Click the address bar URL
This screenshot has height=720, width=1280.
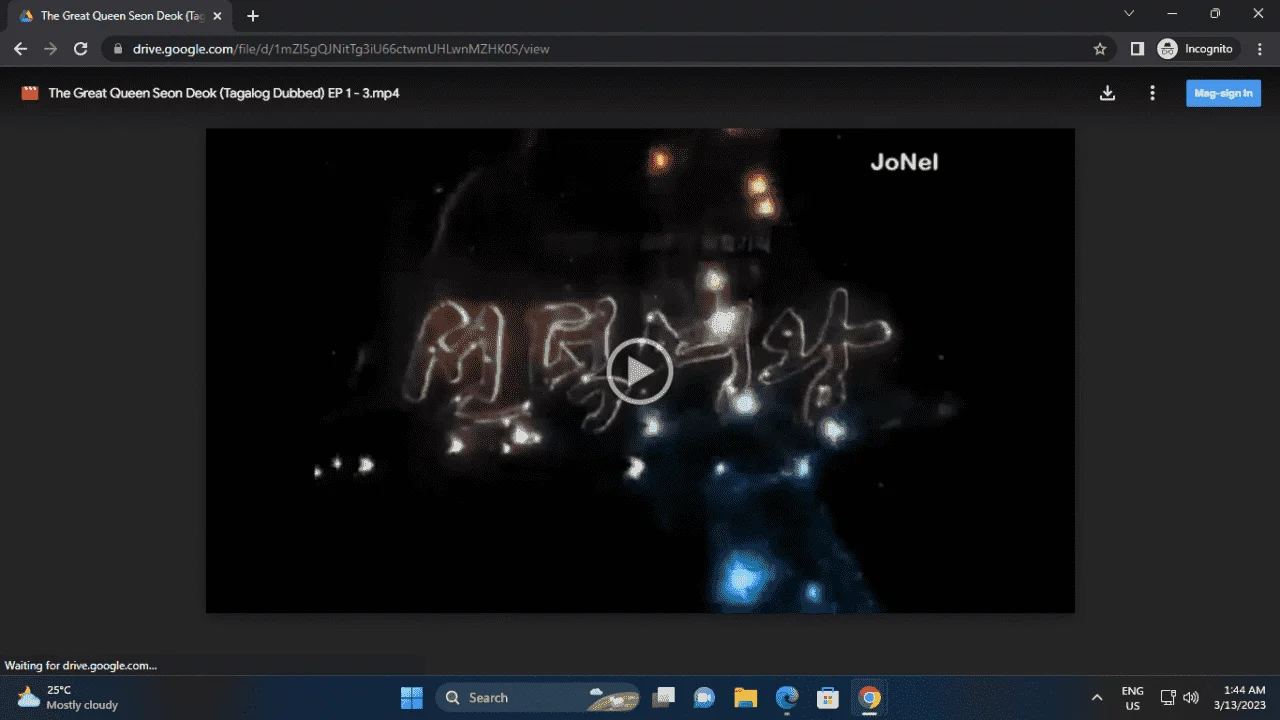[x=341, y=48]
